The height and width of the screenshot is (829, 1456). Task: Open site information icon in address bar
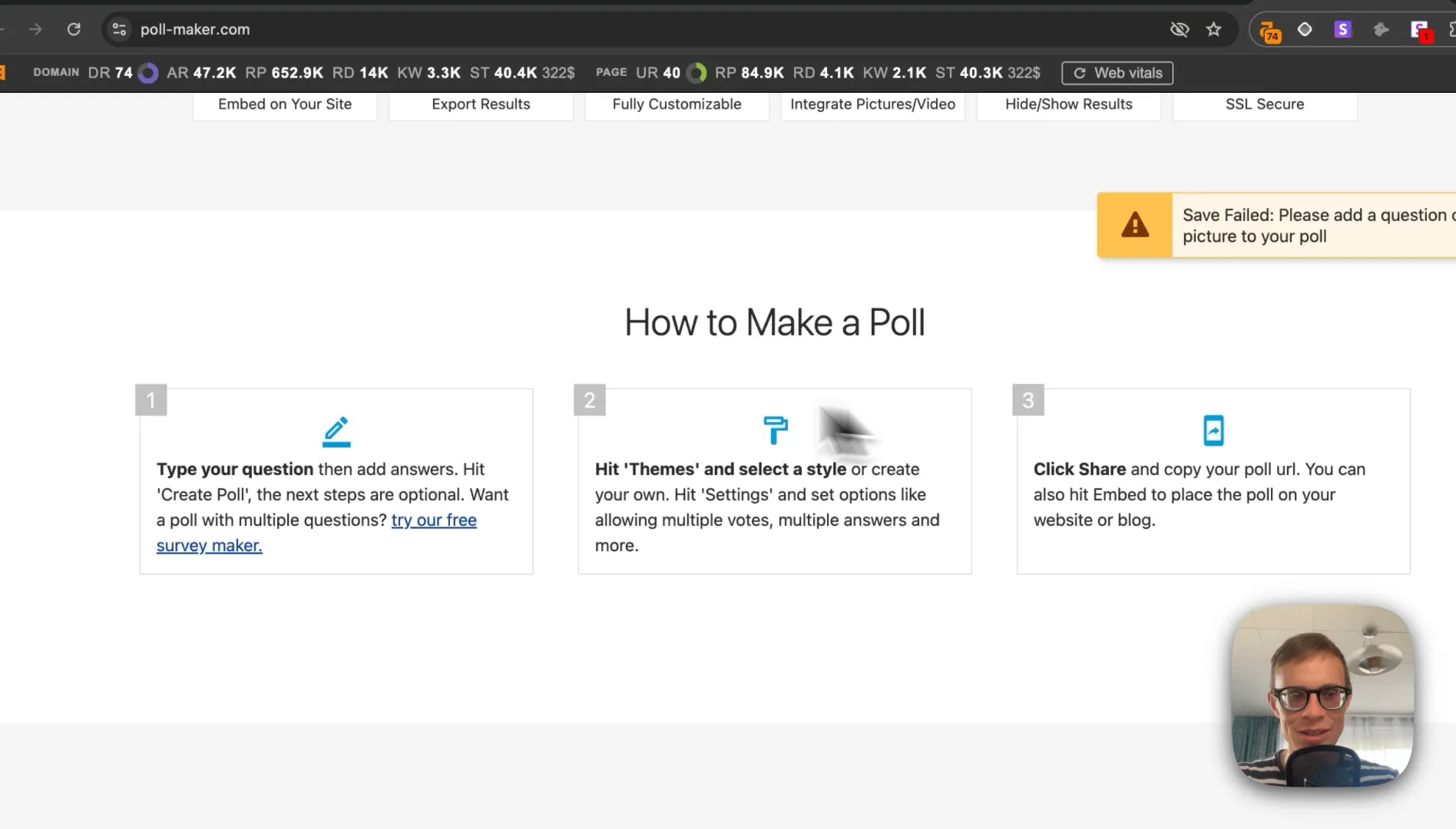(119, 29)
